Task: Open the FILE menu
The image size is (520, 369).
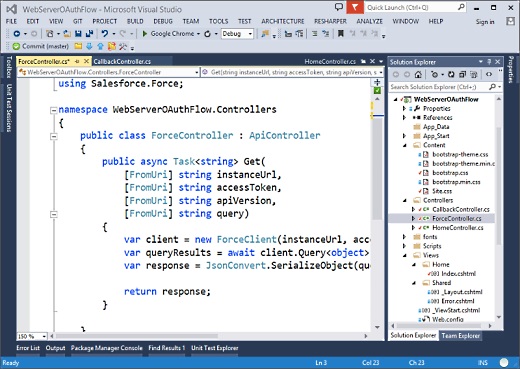Action: (x=11, y=21)
